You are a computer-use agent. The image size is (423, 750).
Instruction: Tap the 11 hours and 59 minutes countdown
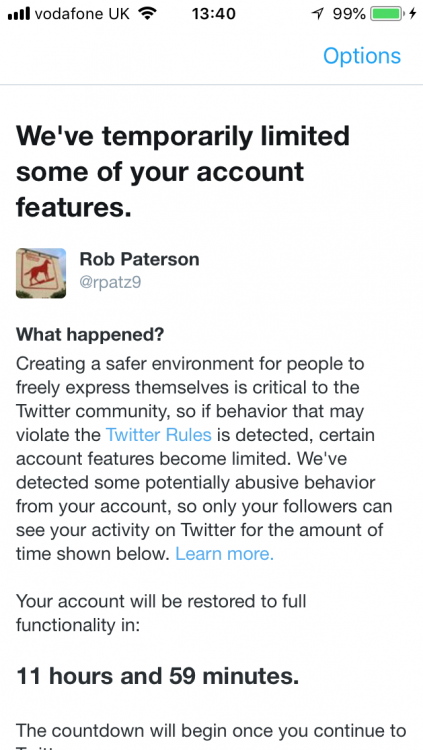pos(158,676)
